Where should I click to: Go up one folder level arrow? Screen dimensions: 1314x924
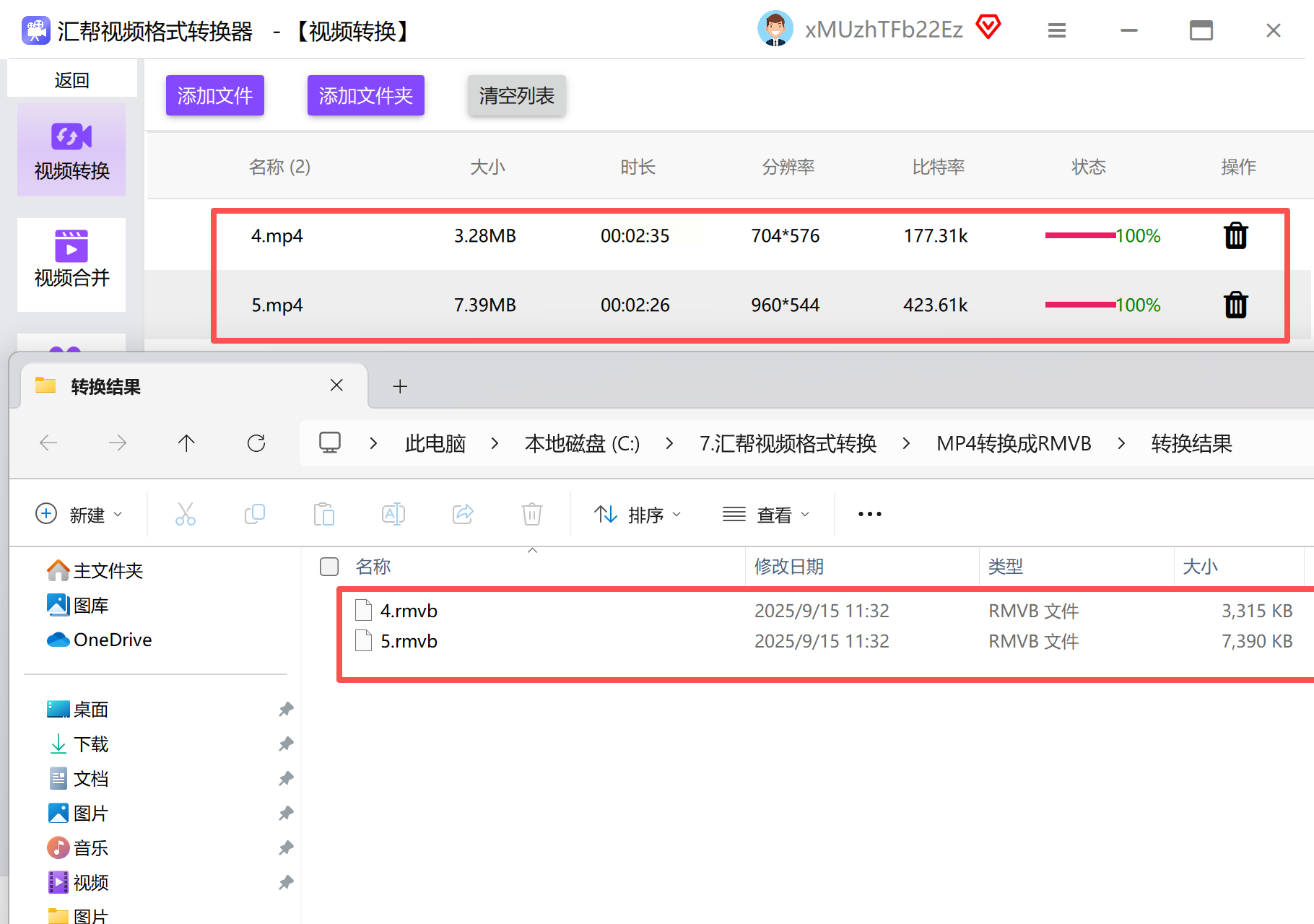point(186,443)
